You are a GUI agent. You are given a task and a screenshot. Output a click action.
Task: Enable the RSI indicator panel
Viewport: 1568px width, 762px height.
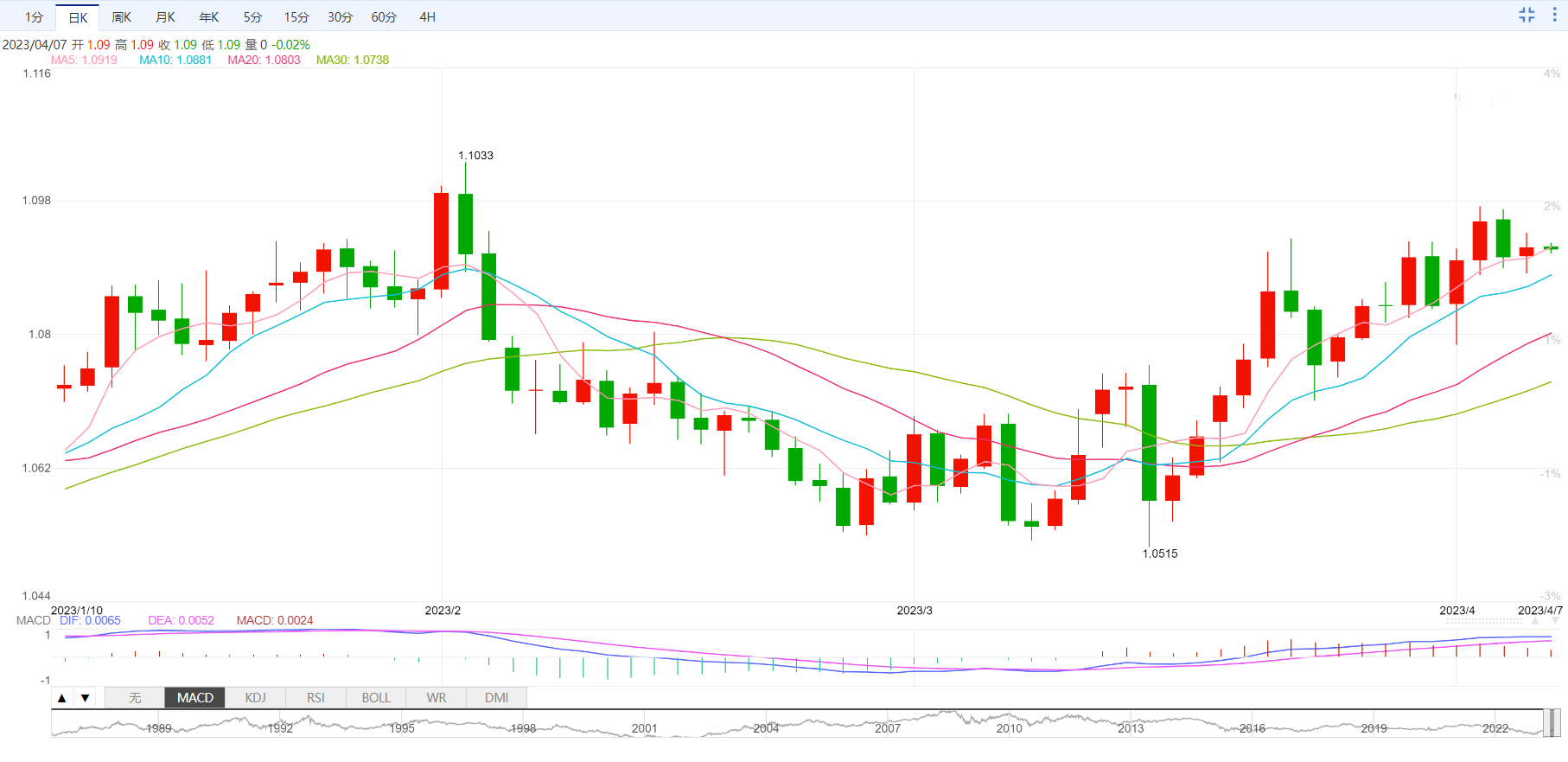pos(316,698)
